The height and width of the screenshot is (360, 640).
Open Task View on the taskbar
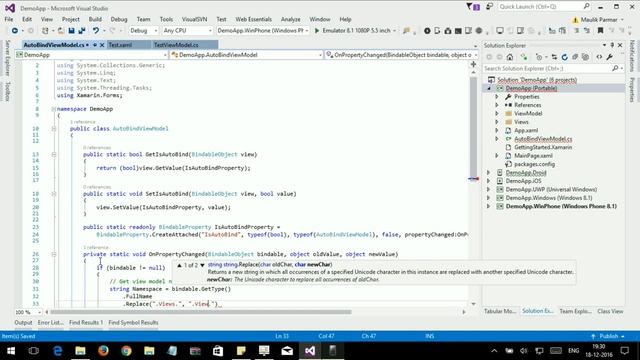coord(34,351)
